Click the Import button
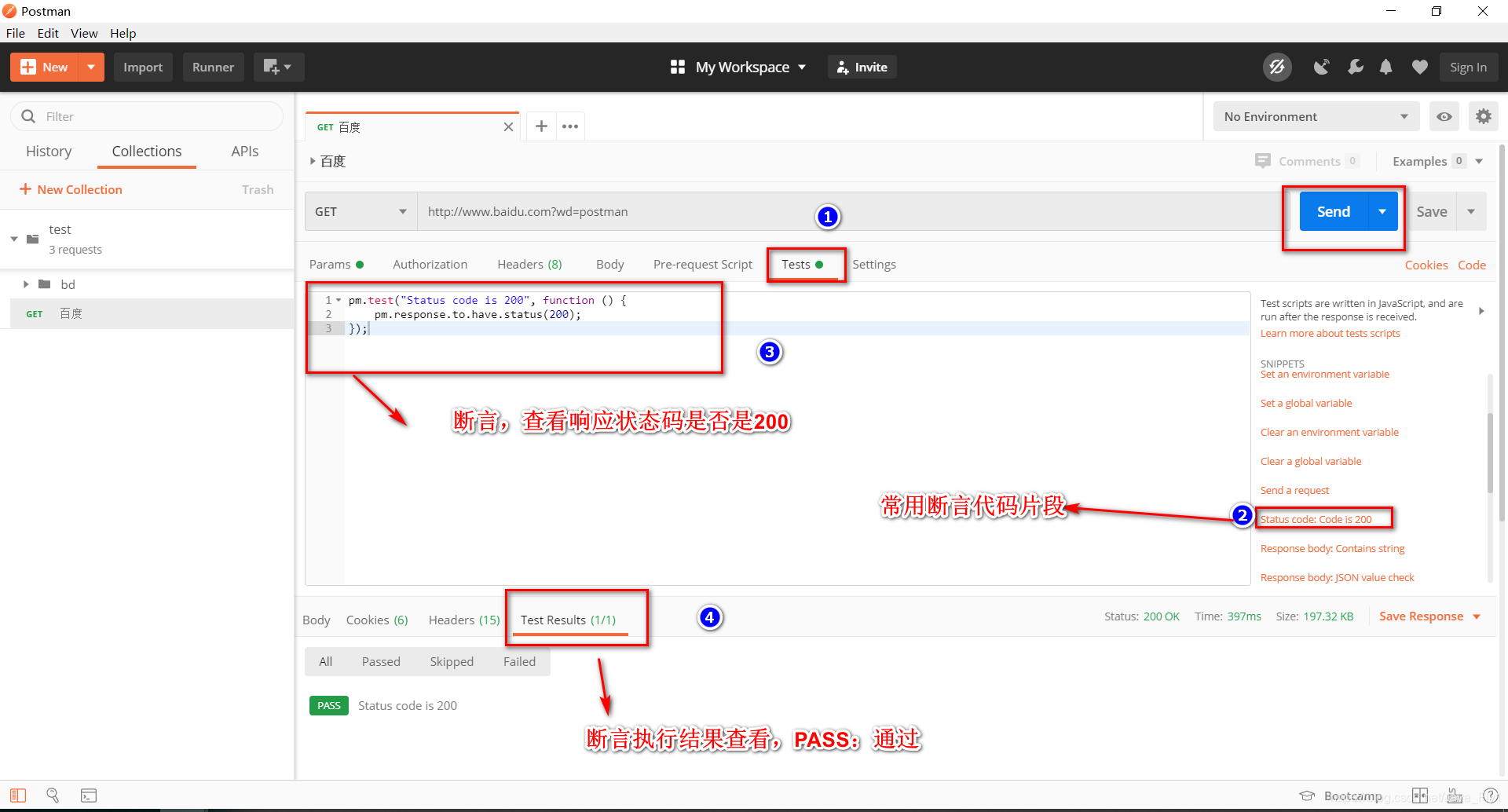 [143, 68]
